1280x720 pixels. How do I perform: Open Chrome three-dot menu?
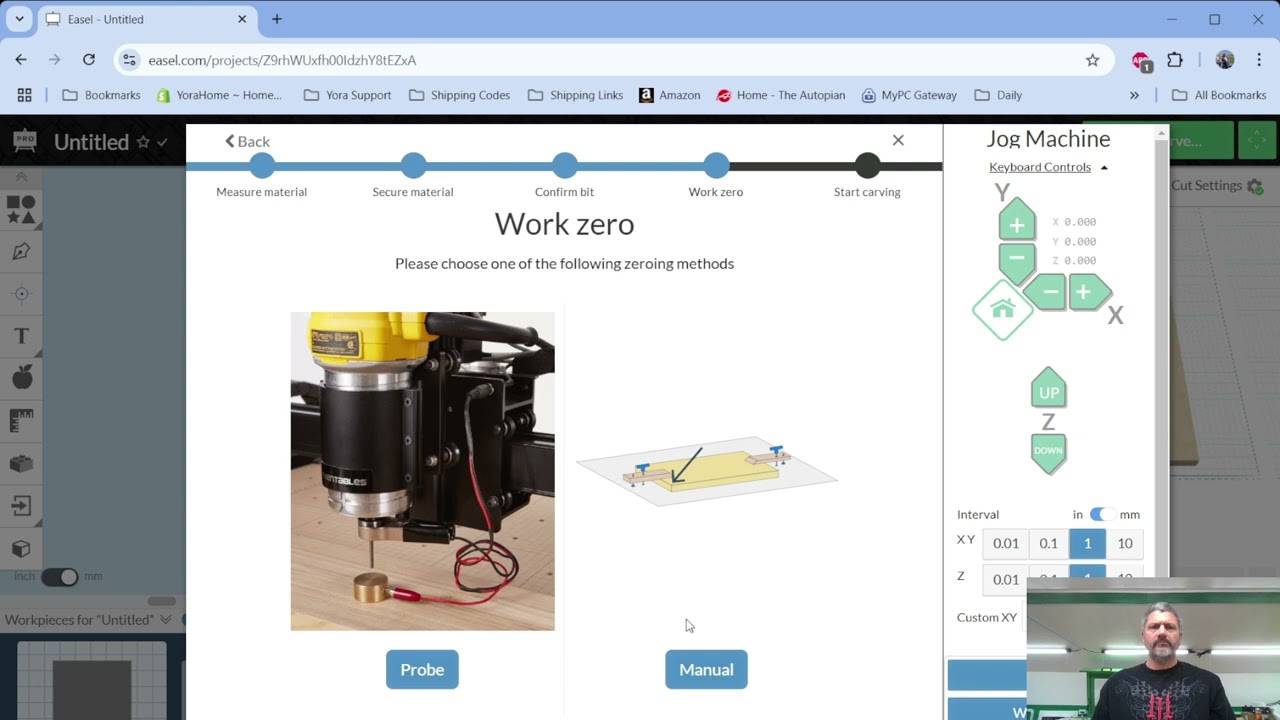1259,60
